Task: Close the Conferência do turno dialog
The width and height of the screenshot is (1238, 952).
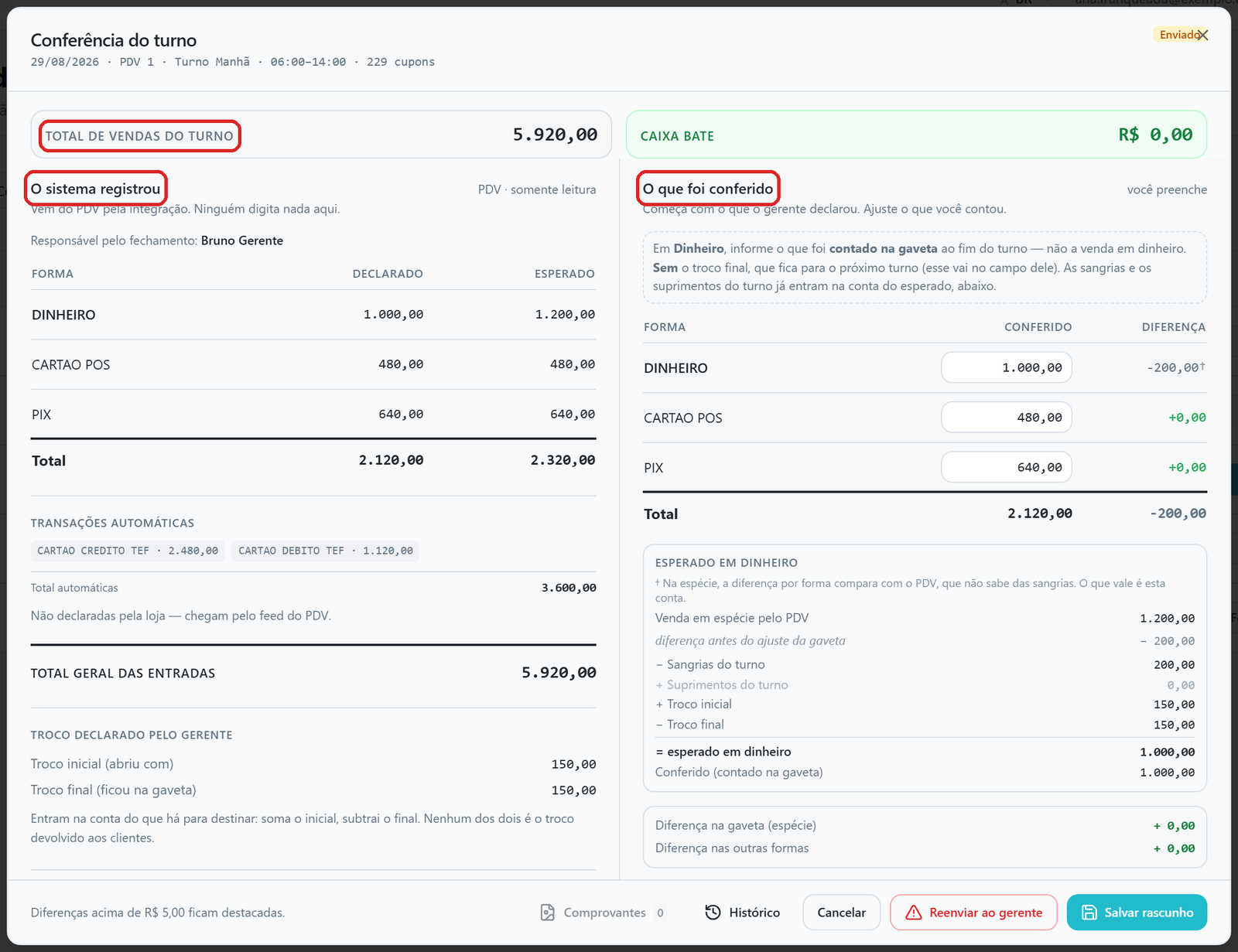Action: pos(1202,36)
